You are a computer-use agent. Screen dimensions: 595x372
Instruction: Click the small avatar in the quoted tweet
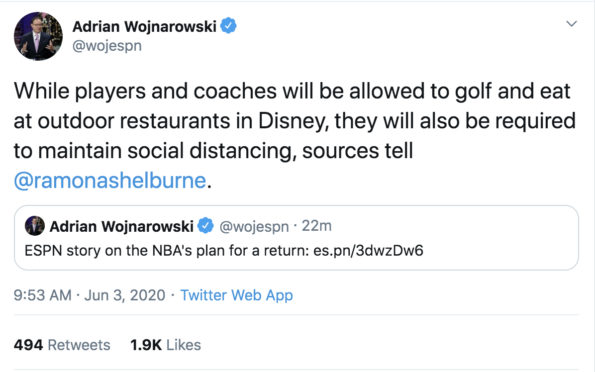coord(35,226)
